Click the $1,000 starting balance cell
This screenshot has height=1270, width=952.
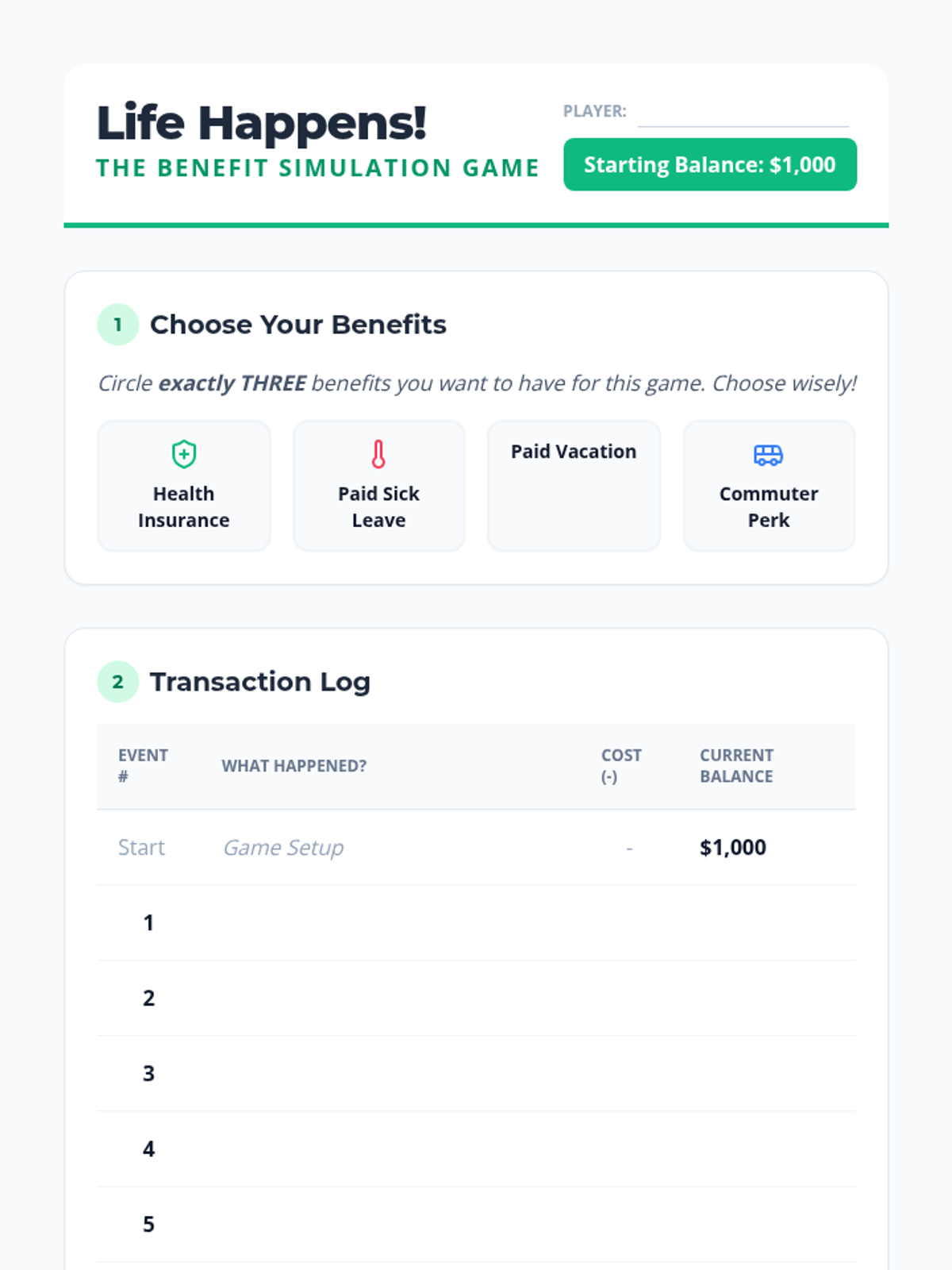[733, 848]
